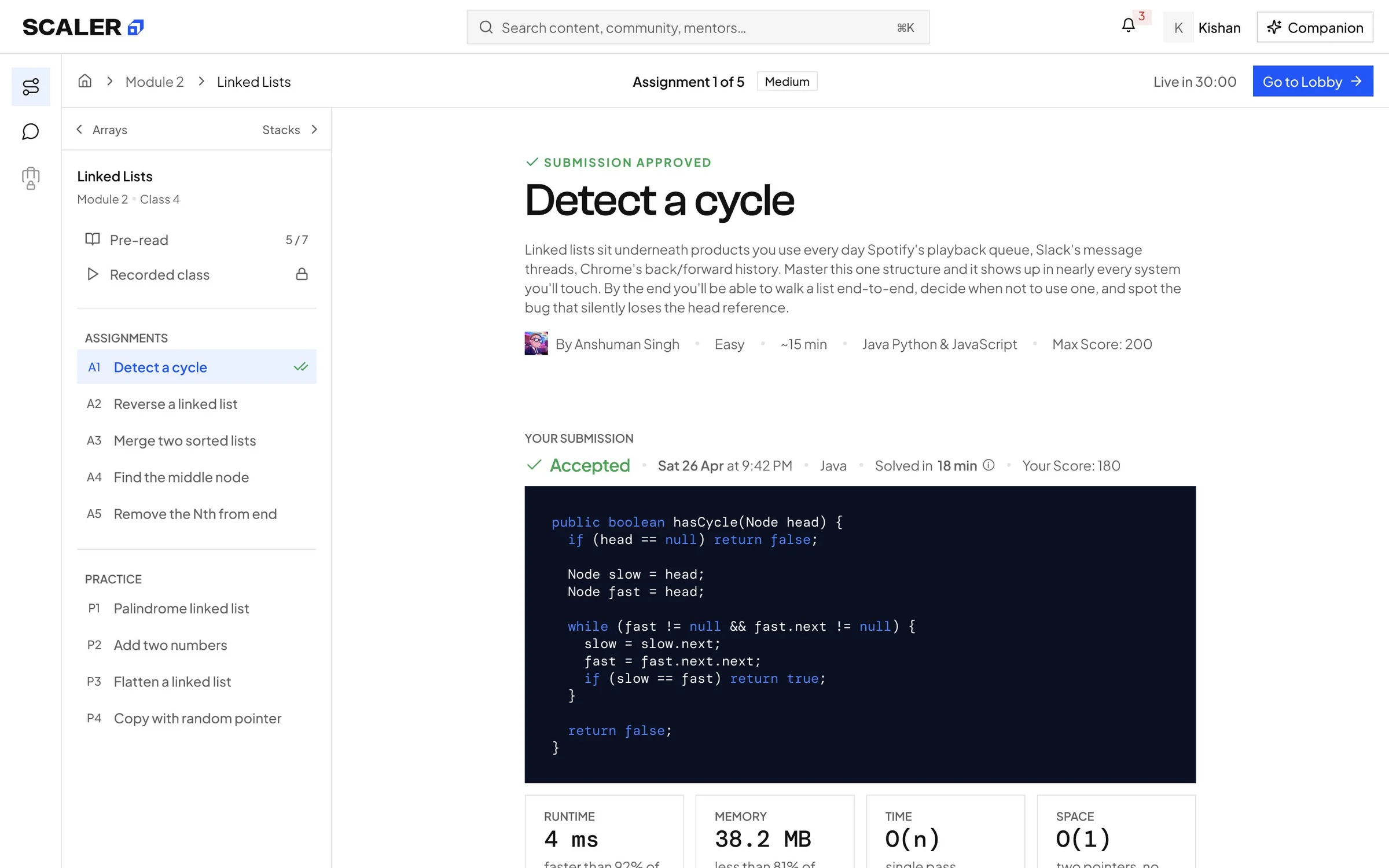Viewport: 1389px width, 868px height.
Task: Click the SCALER logo
Action: pos(83,27)
